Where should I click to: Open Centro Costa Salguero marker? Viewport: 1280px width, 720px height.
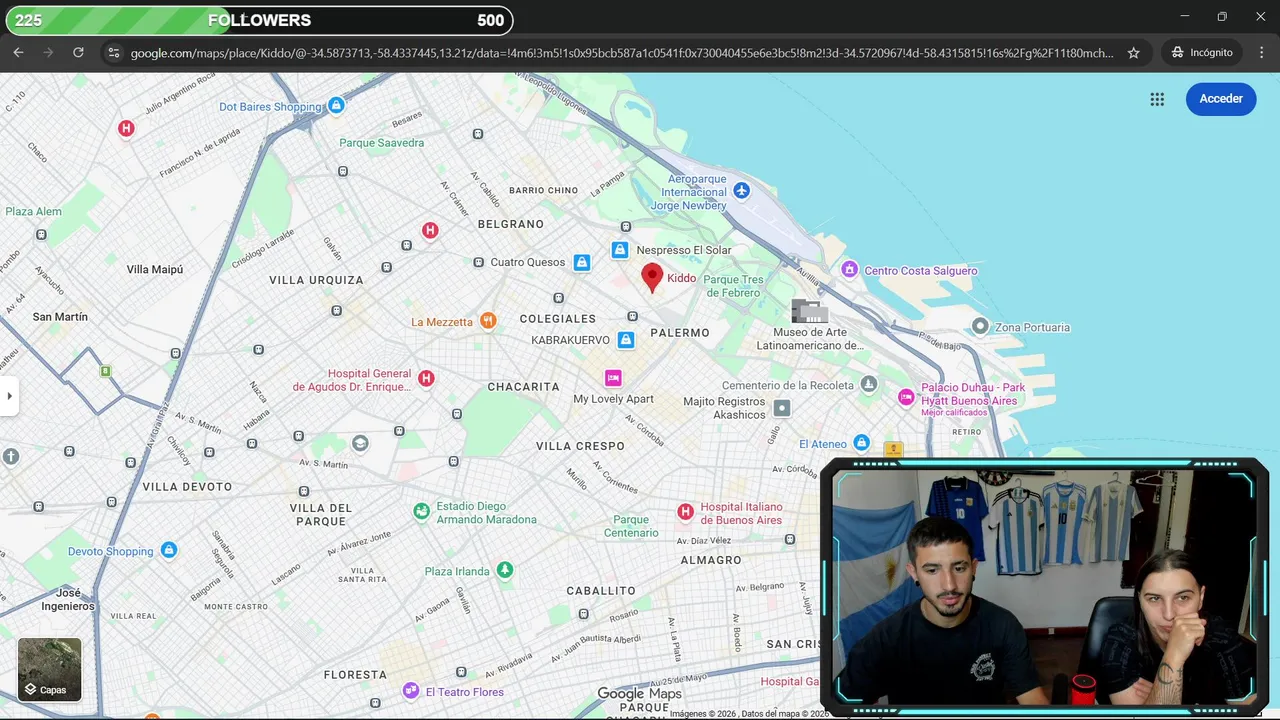click(850, 269)
